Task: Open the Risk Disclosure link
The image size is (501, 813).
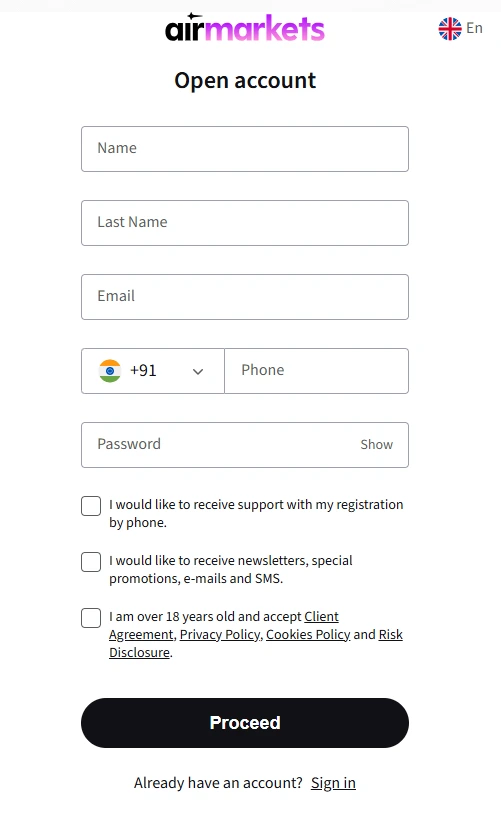Action: click(x=256, y=643)
